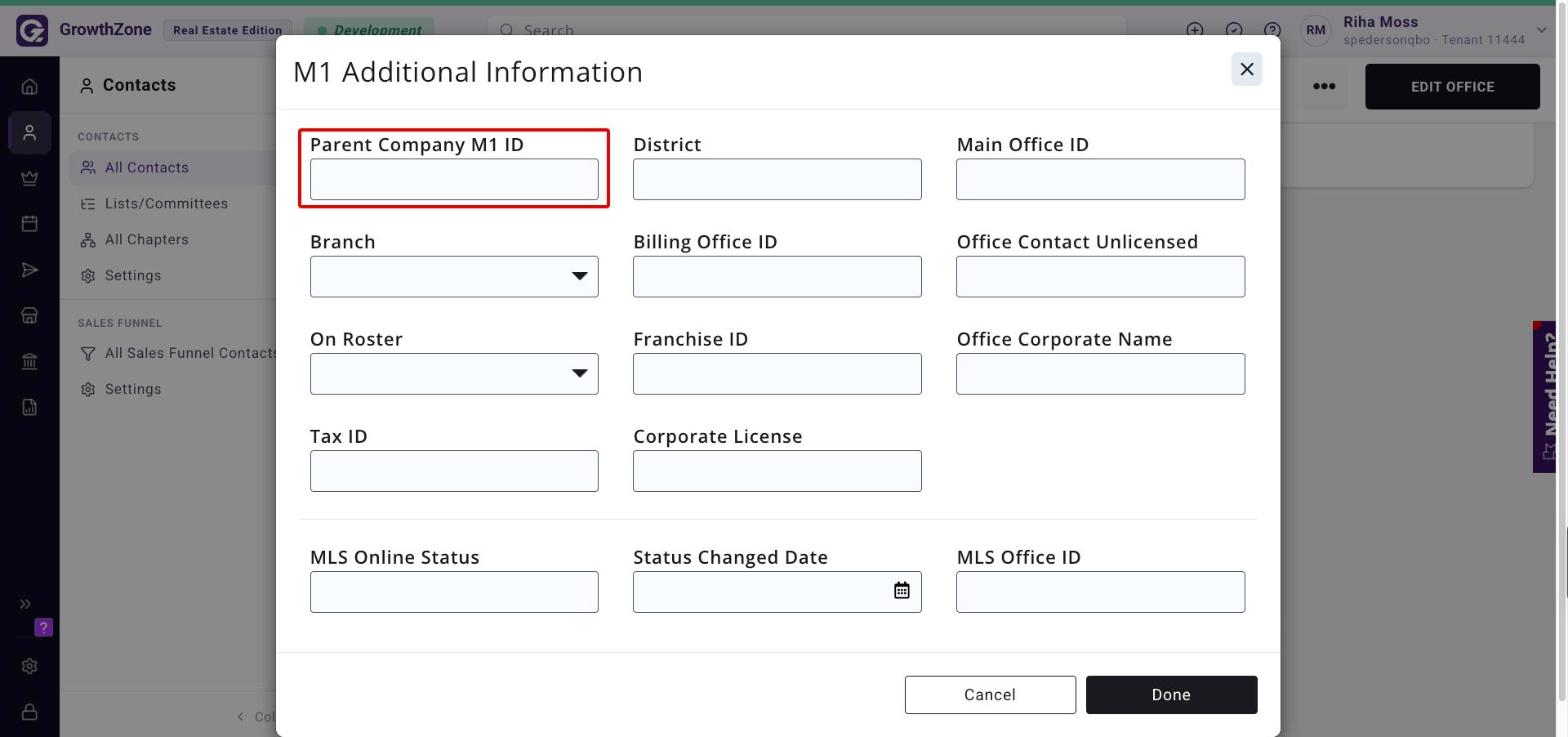Viewport: 1568px width, 737px height.
Task: Click the Done button
Action: click(x=1171, y=695)
